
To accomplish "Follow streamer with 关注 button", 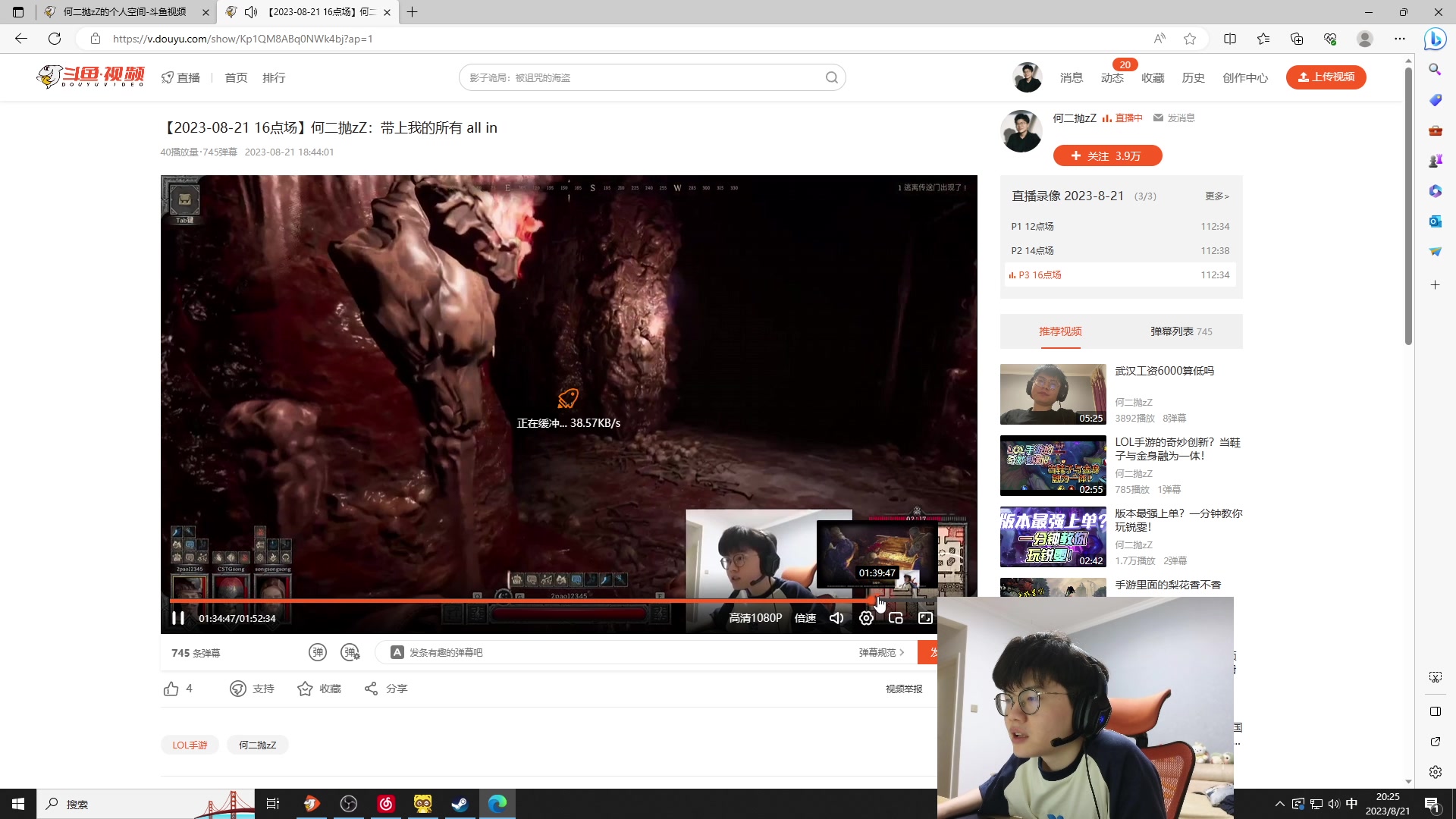I will (1107, 155).
